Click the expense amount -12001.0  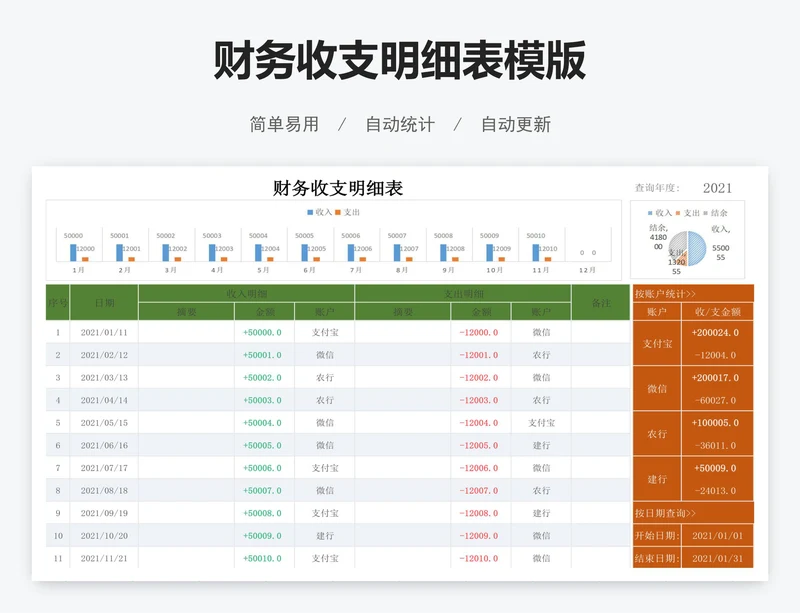click(x=479, y=355)
